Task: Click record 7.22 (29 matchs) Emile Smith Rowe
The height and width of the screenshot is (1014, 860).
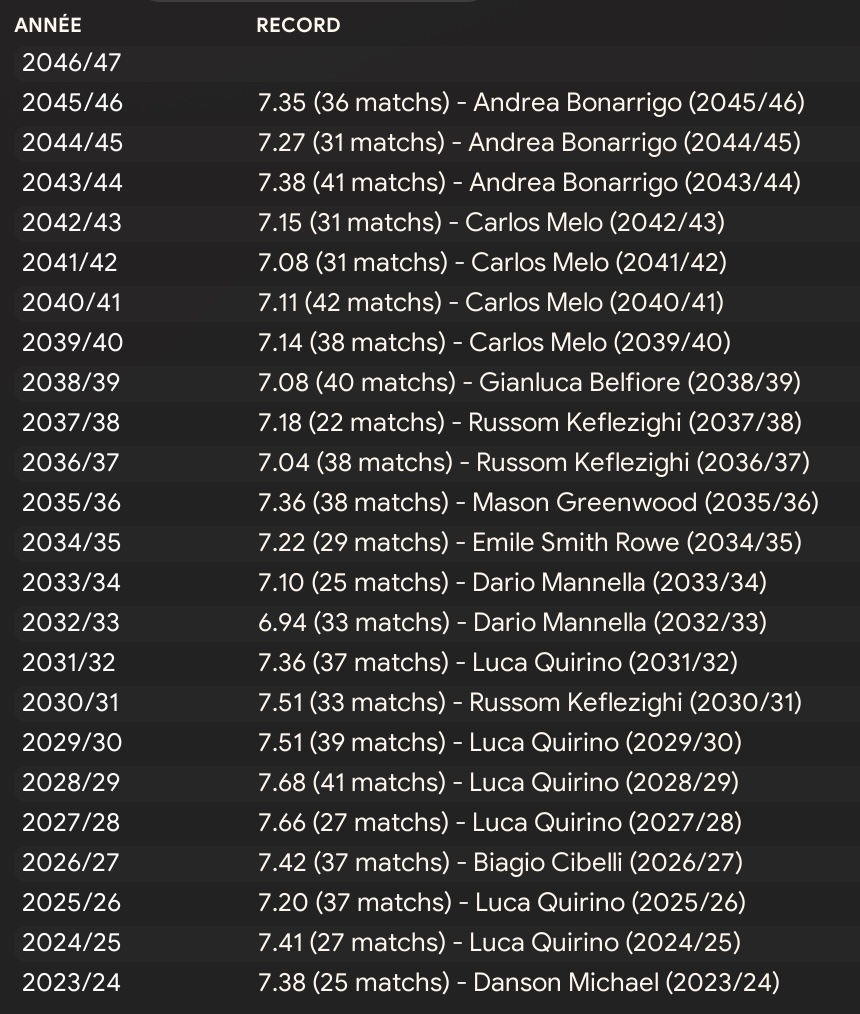Action: coord(530,543)
